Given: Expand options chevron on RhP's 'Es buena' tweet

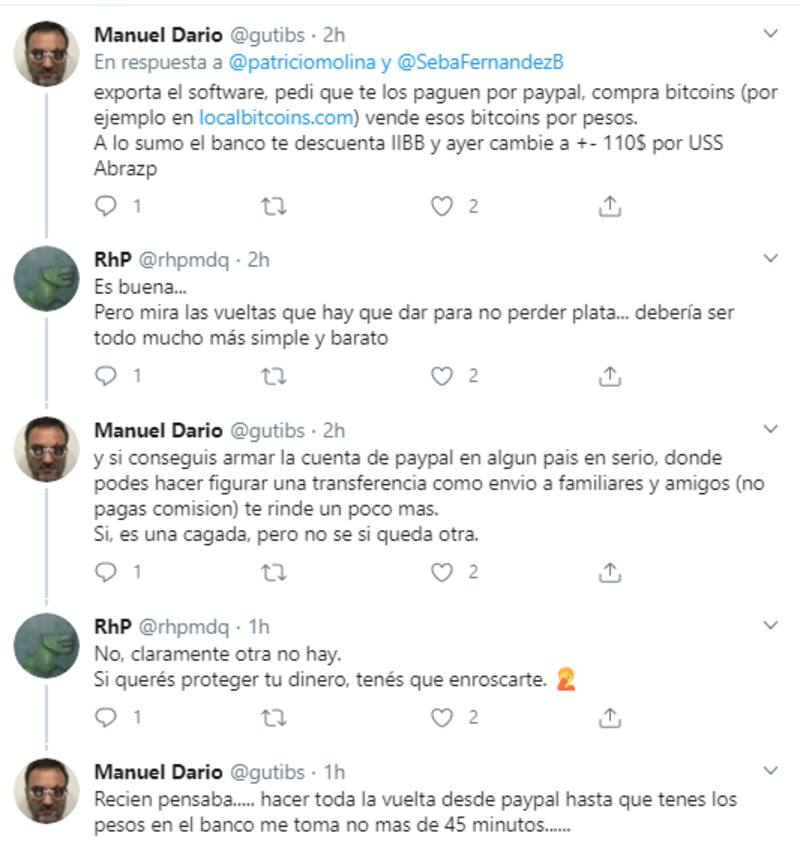Looking at the screenshot, I should coord(770,259).
